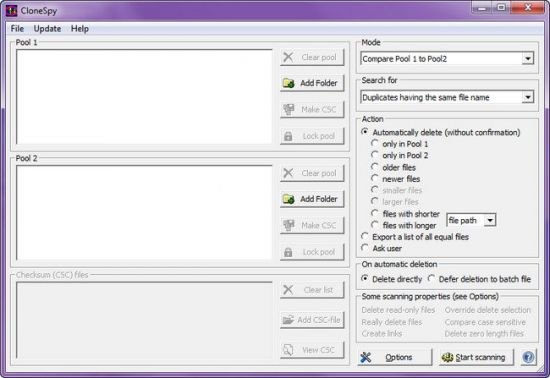Select Delete directly option
550x378 pixels.
click(392, 279)
